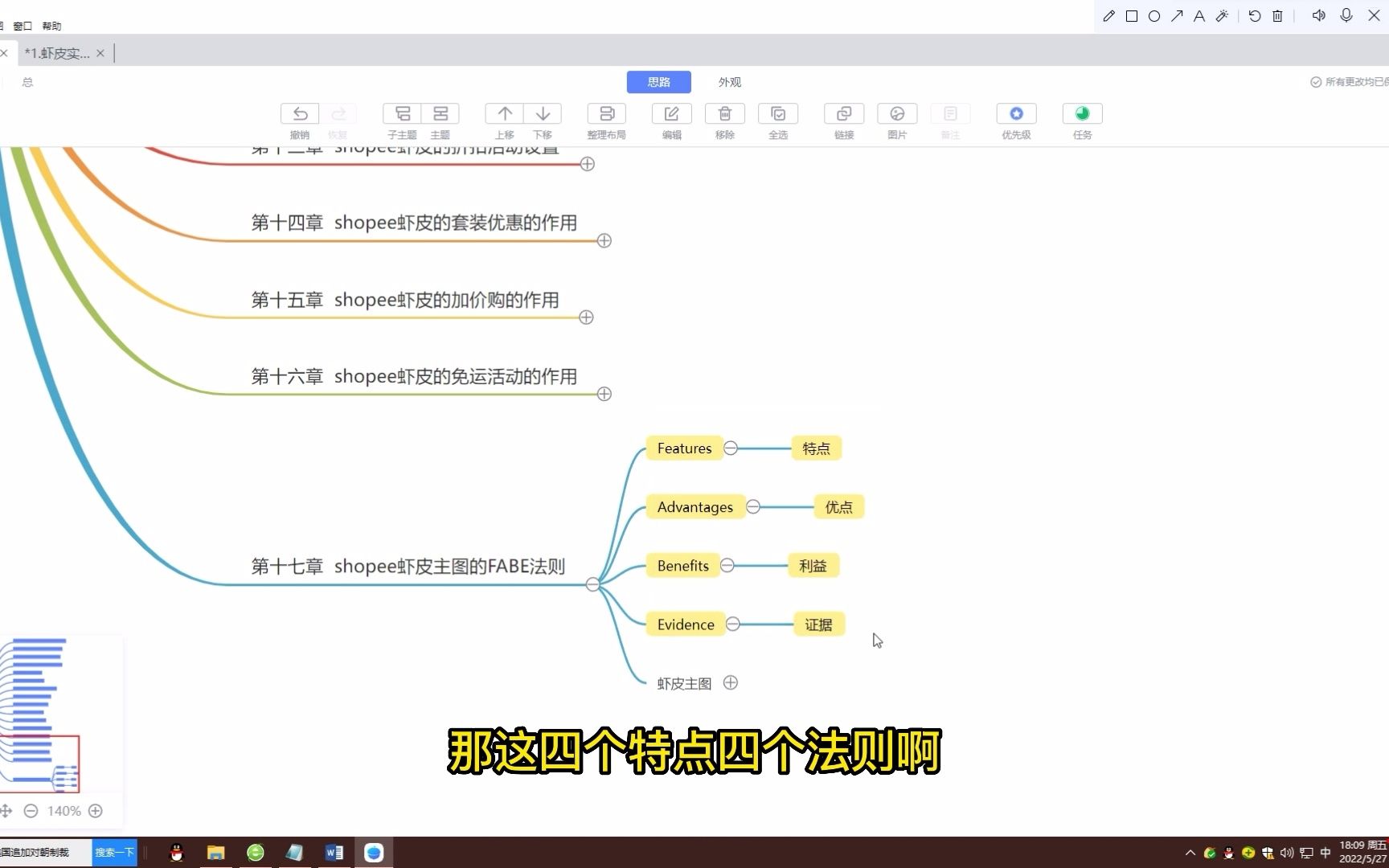Screen dimensions: 1389x868
Task: Select the pencil annotation tool
Action: (1109, 16)
